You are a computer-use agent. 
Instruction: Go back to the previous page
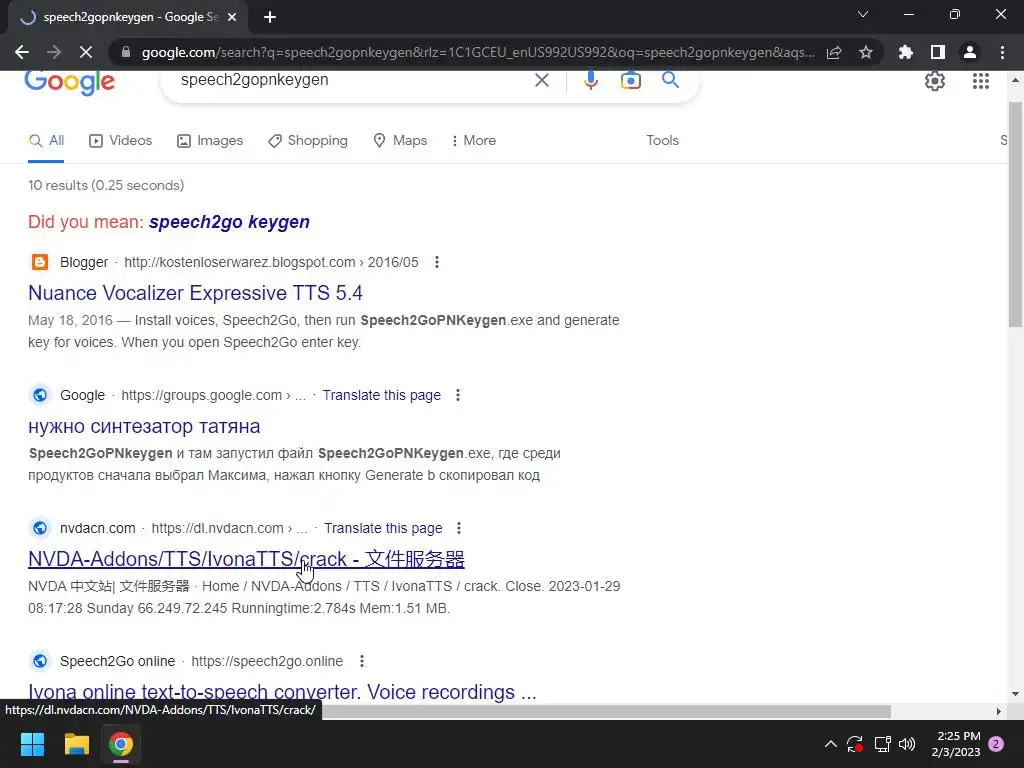(22, 52)
